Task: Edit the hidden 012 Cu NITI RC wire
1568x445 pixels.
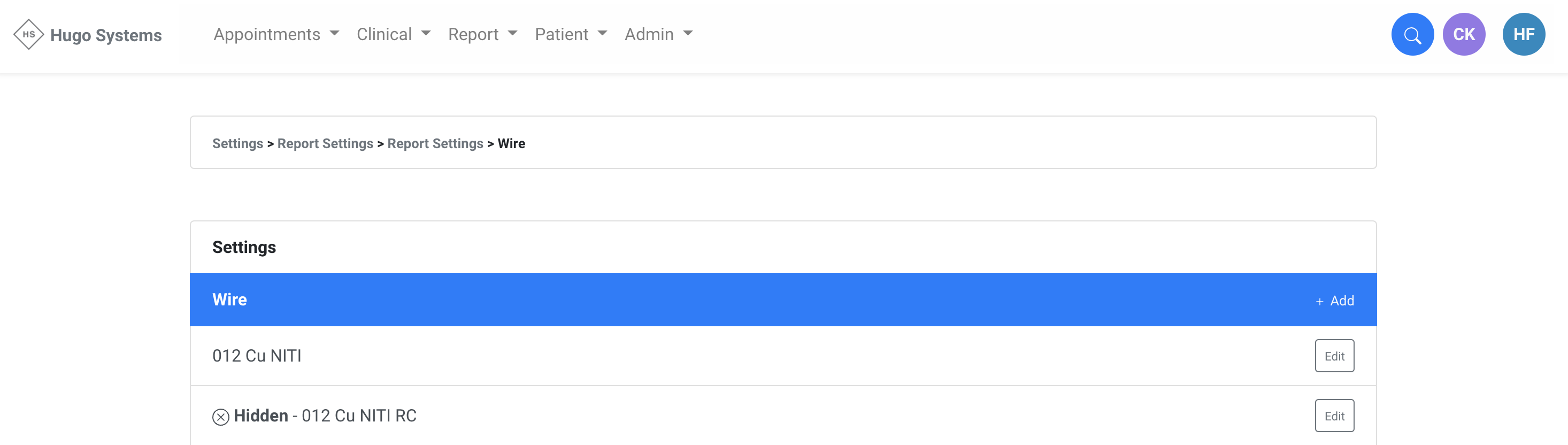Action: pos(1334,416)
